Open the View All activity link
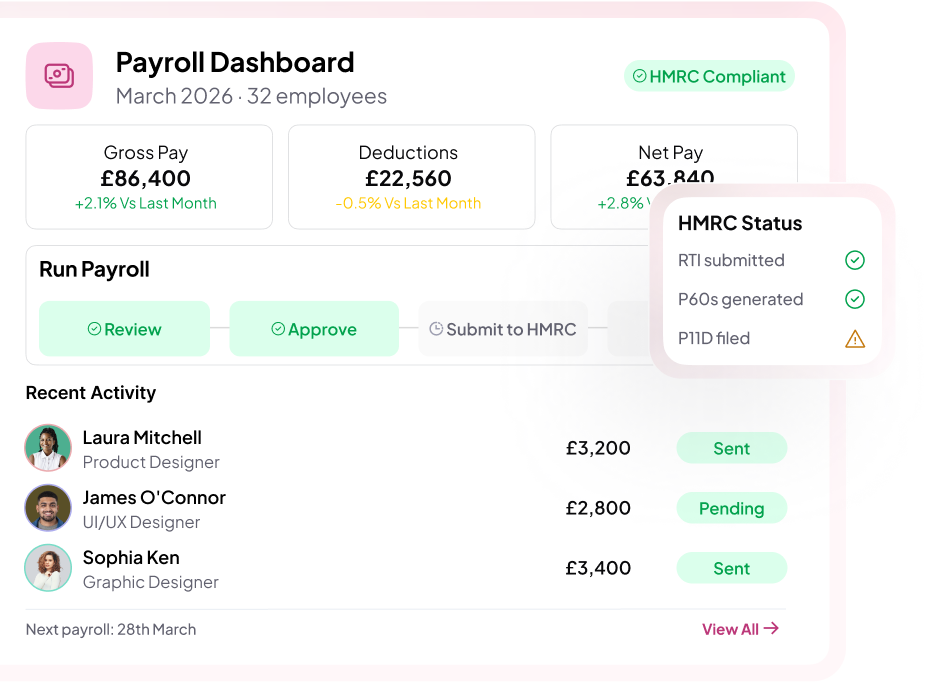 pos(730,629)
